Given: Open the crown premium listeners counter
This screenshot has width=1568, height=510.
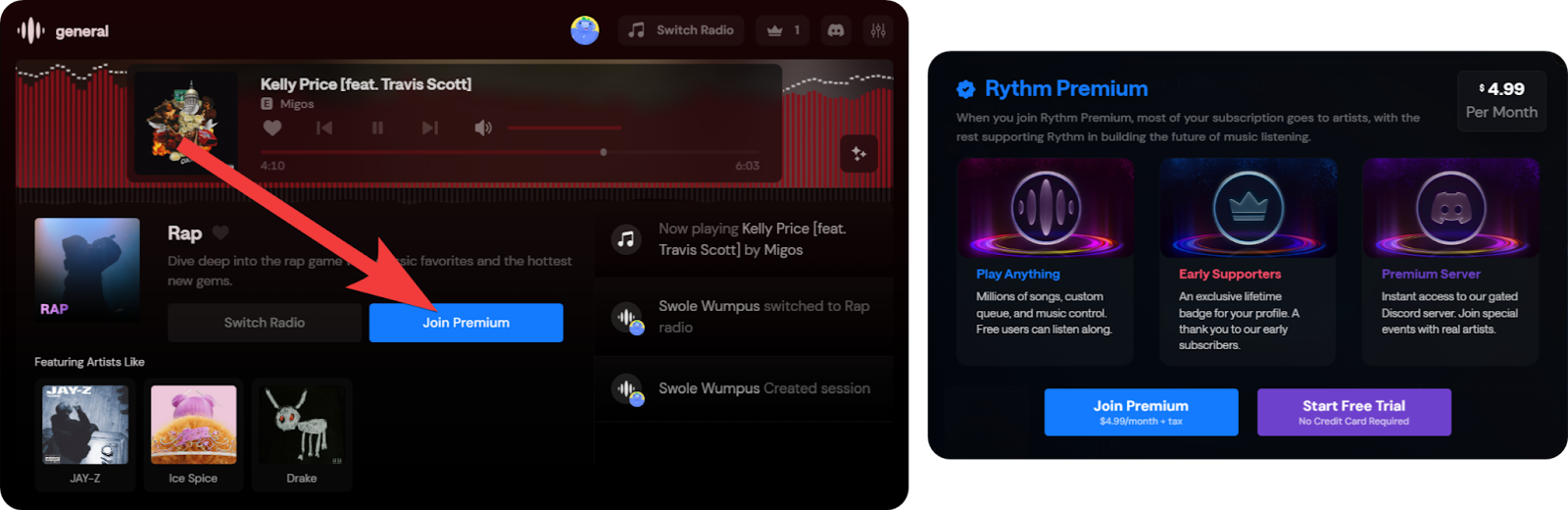Looking at the screenshot, I should pos(783,30).
